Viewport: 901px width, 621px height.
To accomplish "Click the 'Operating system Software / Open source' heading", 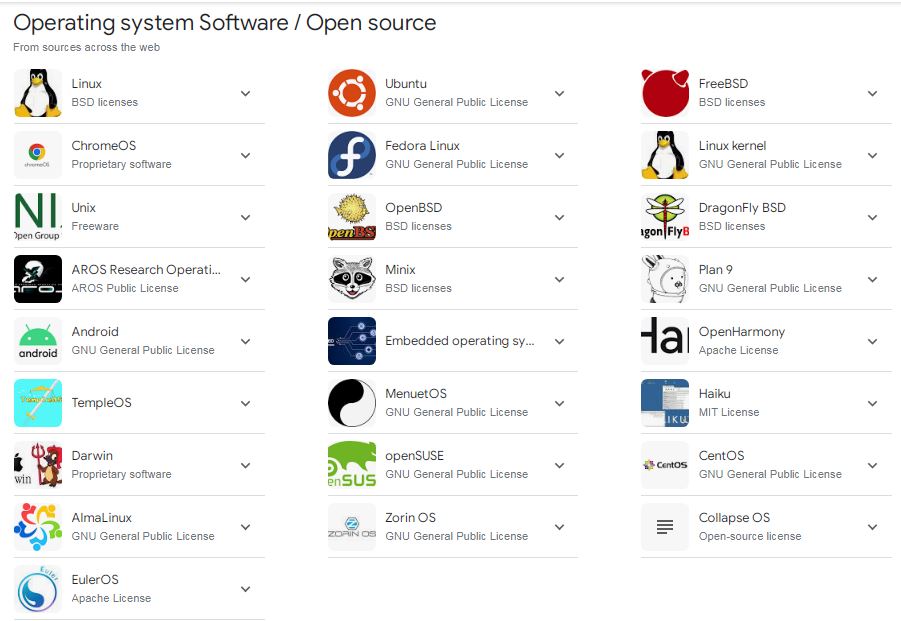I will (225, 22).
